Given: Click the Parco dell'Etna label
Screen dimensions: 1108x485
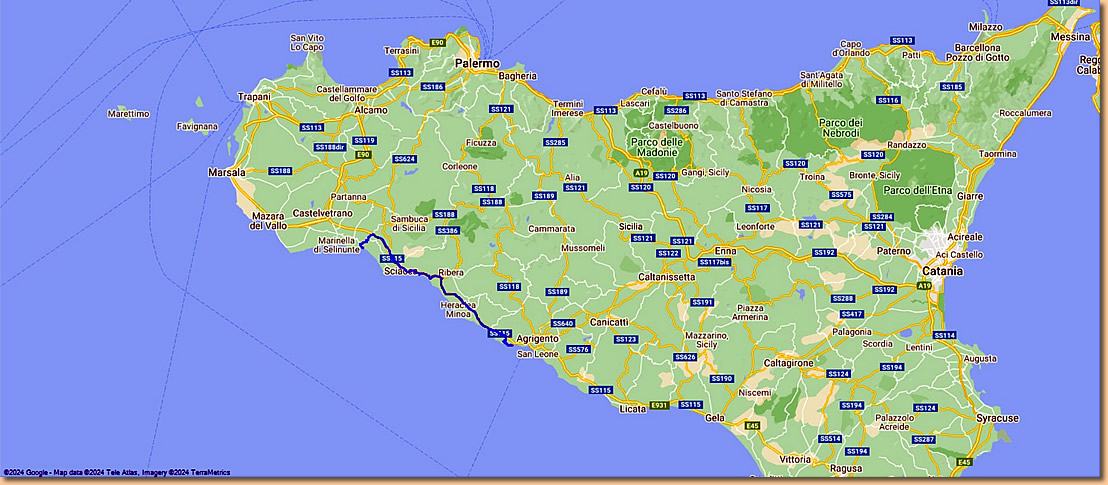Looking at the screenshot, I should (918, 190).
